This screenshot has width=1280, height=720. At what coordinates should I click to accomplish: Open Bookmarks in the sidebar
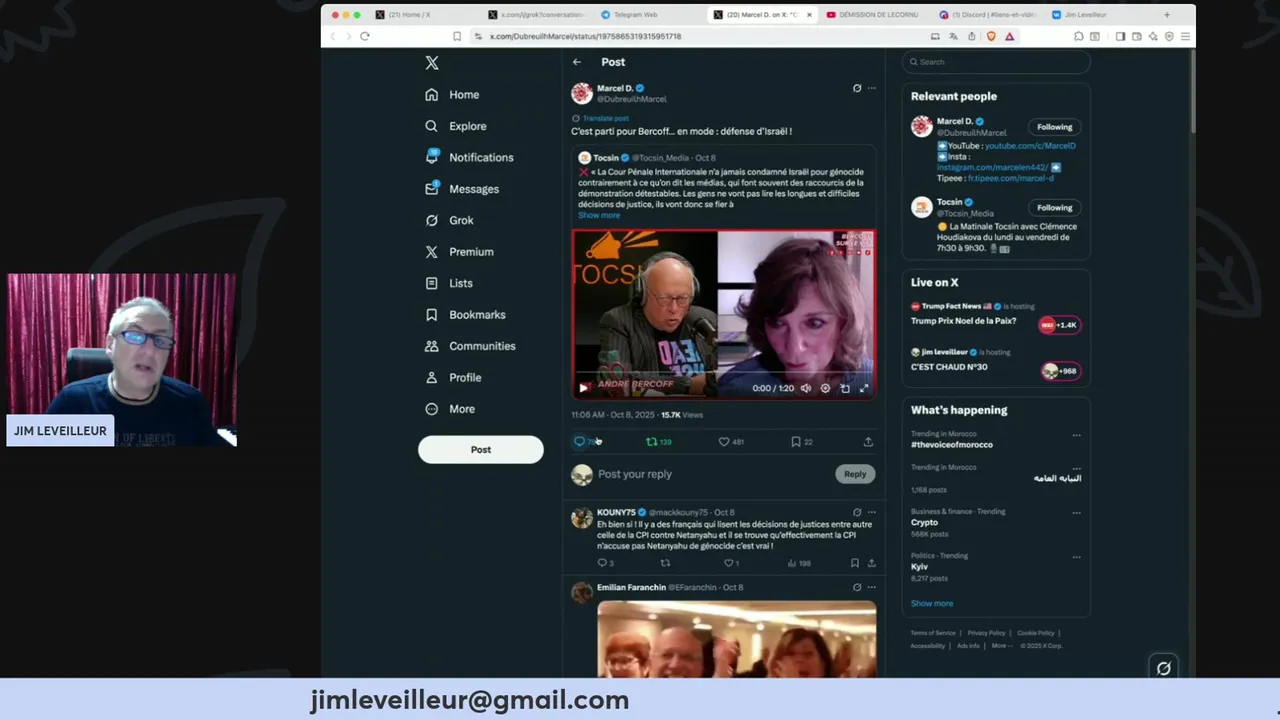pyautogui.click(x=465, y=315)
